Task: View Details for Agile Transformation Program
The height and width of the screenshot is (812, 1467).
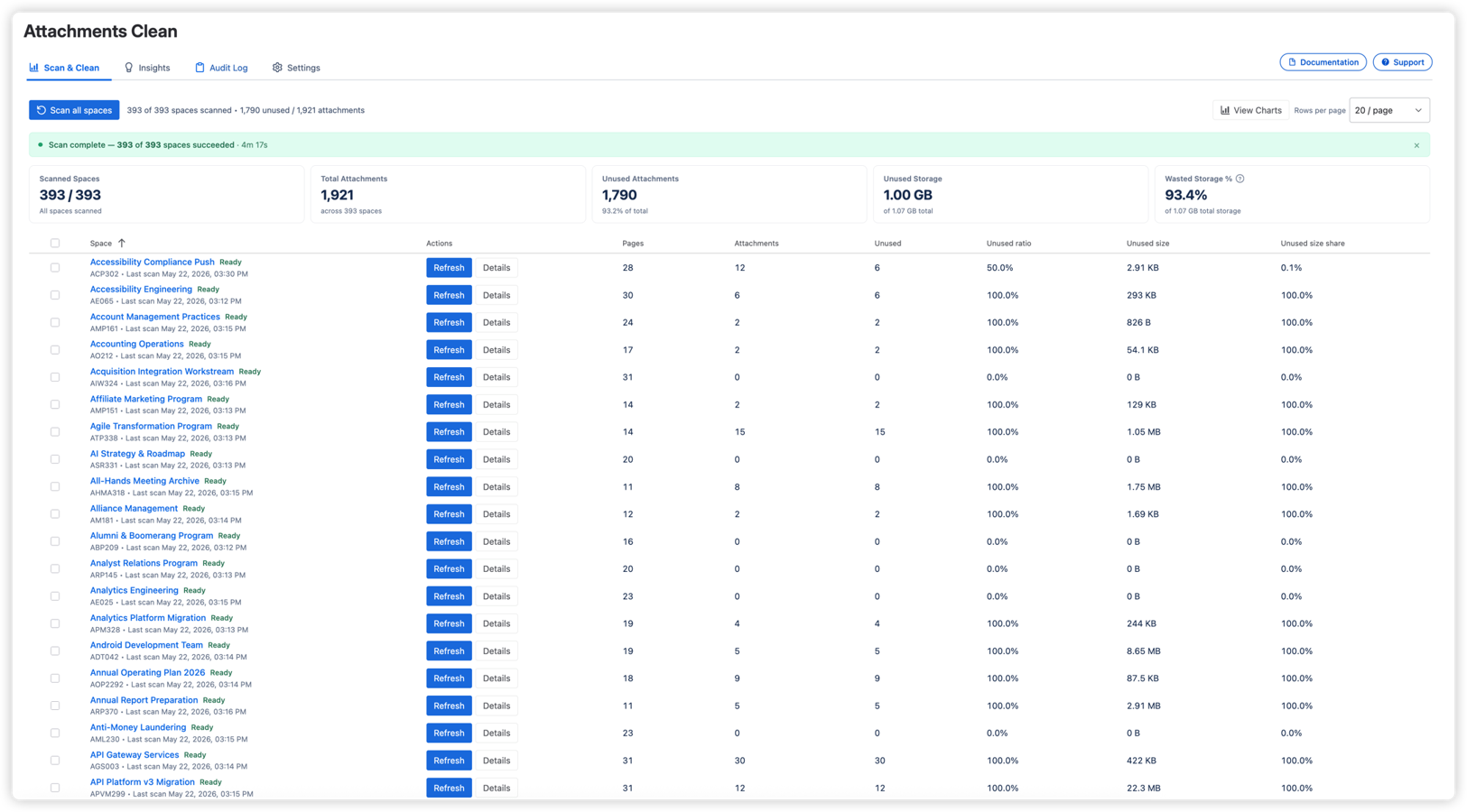Action: [496, 432]
